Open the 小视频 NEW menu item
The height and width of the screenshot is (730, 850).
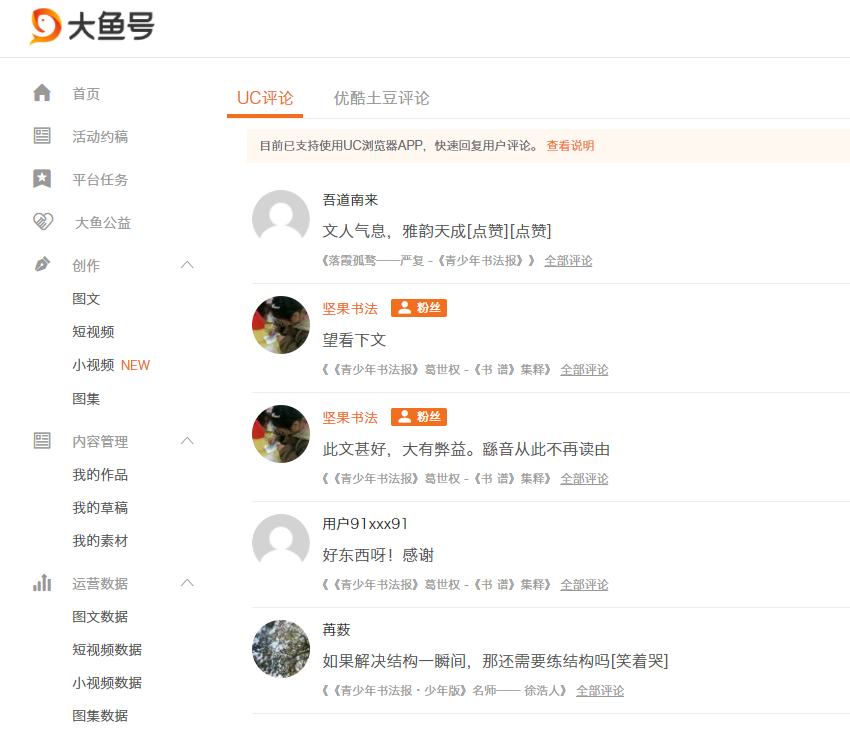pyautogui.click(x=111, y=365)
